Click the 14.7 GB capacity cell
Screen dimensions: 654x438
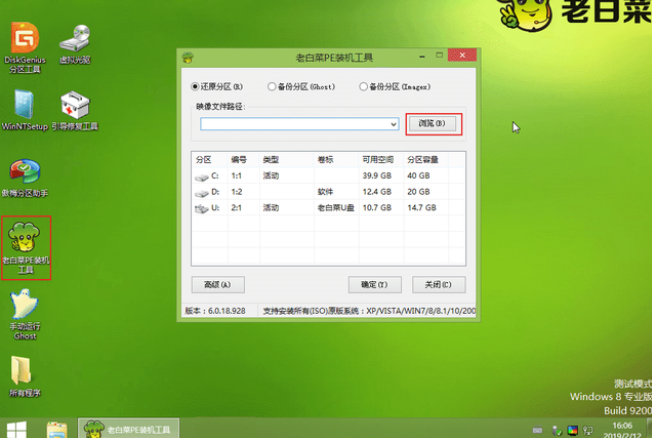click(422, 208)
